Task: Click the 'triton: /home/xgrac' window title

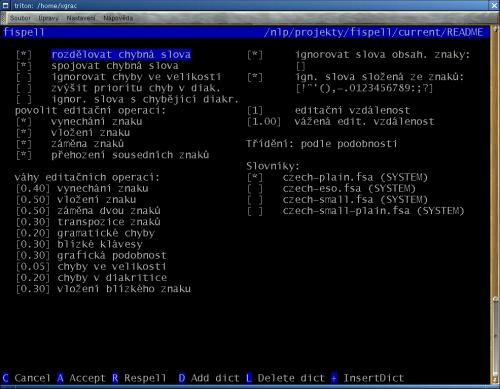Action: tap(45, 5)
